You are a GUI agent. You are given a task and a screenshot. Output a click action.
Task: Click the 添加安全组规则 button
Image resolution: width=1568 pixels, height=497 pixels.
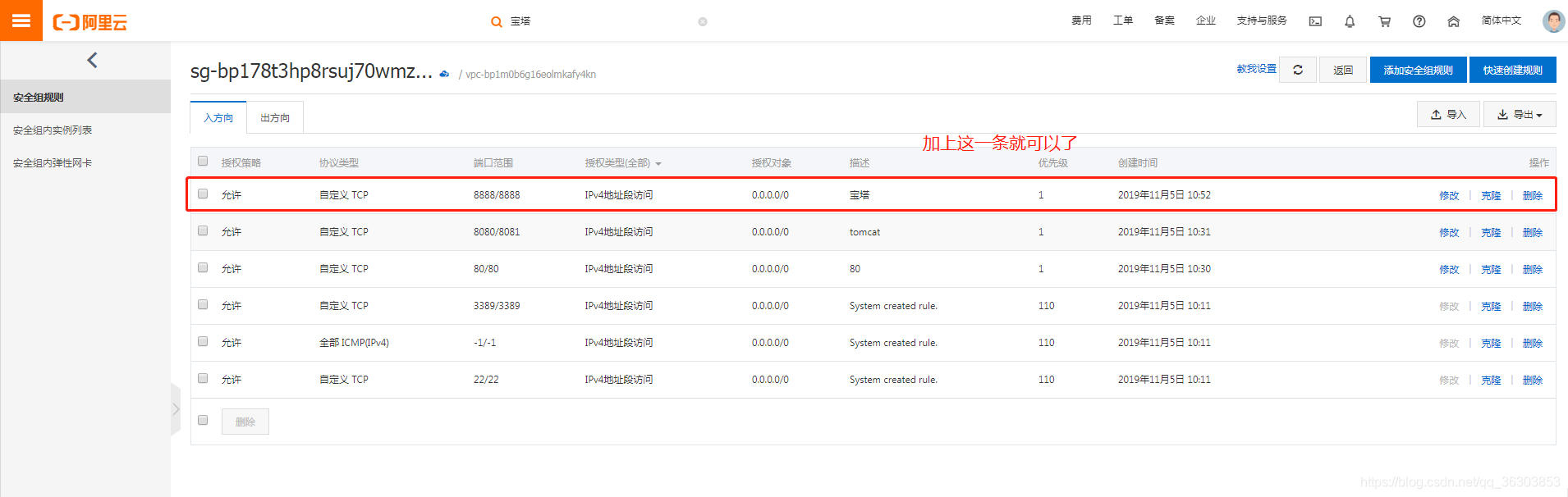click(1418, 70)
